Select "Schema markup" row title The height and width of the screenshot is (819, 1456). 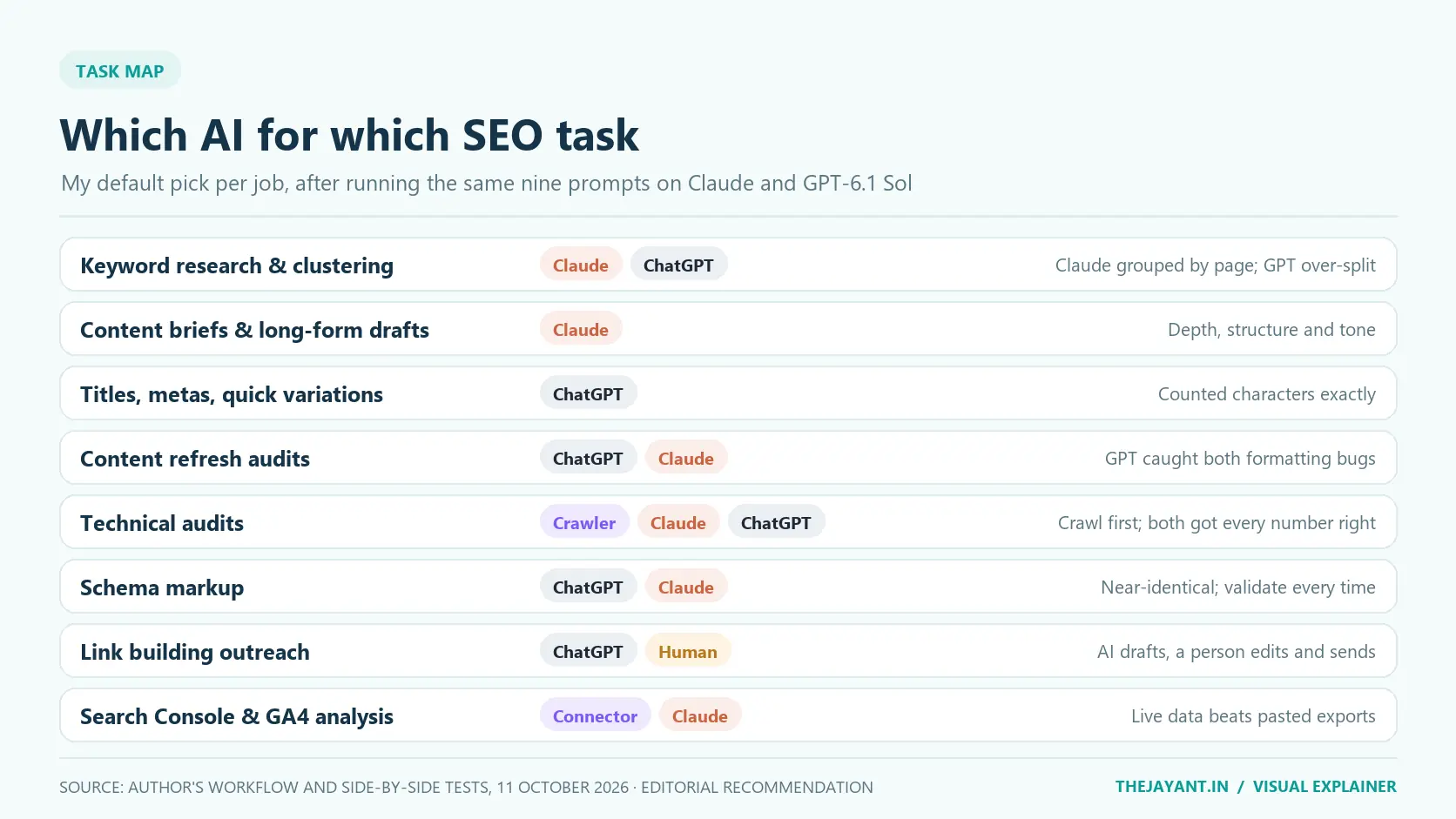(162, 587)
